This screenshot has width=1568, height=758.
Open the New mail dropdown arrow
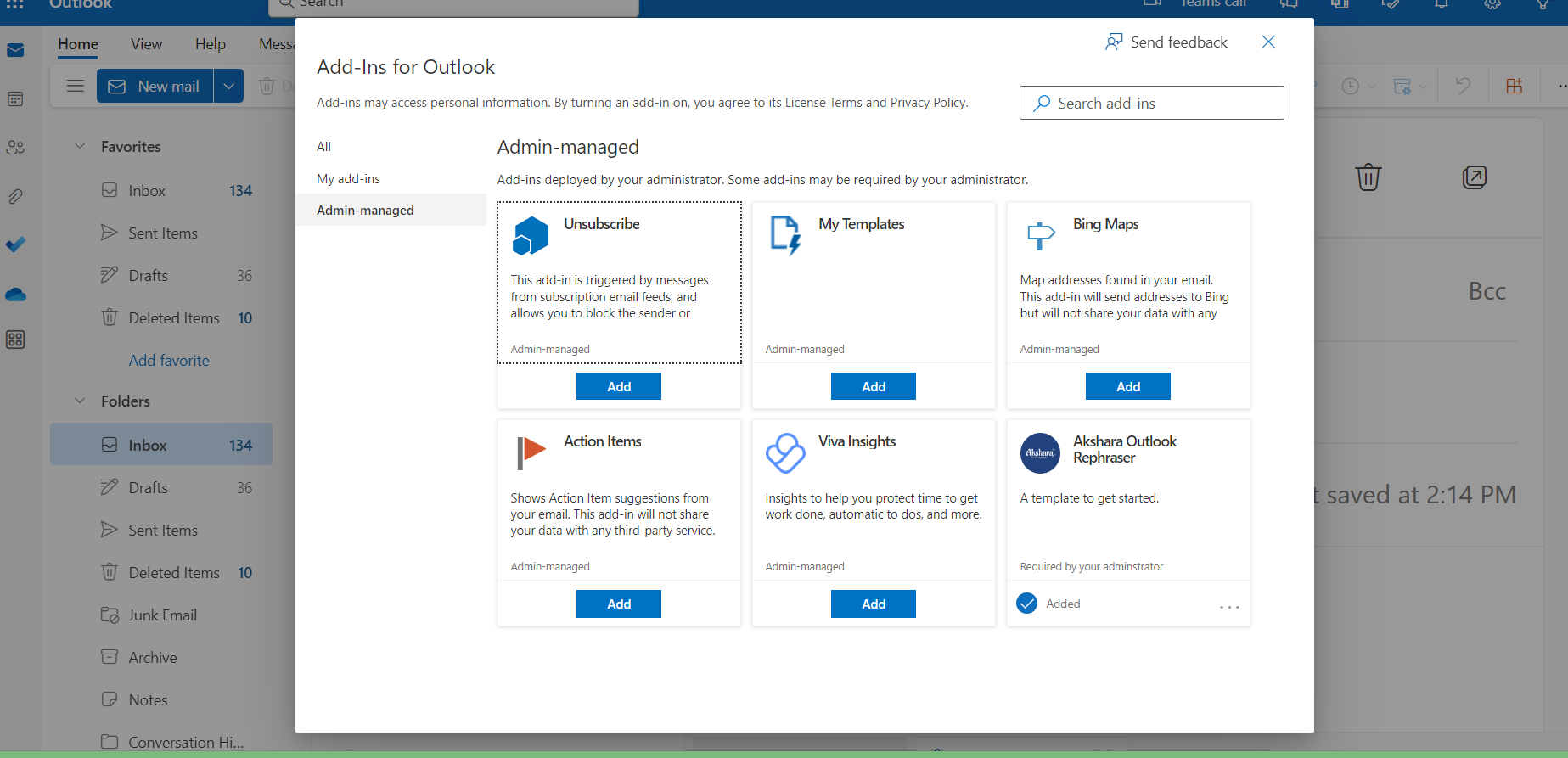[228, 86]
